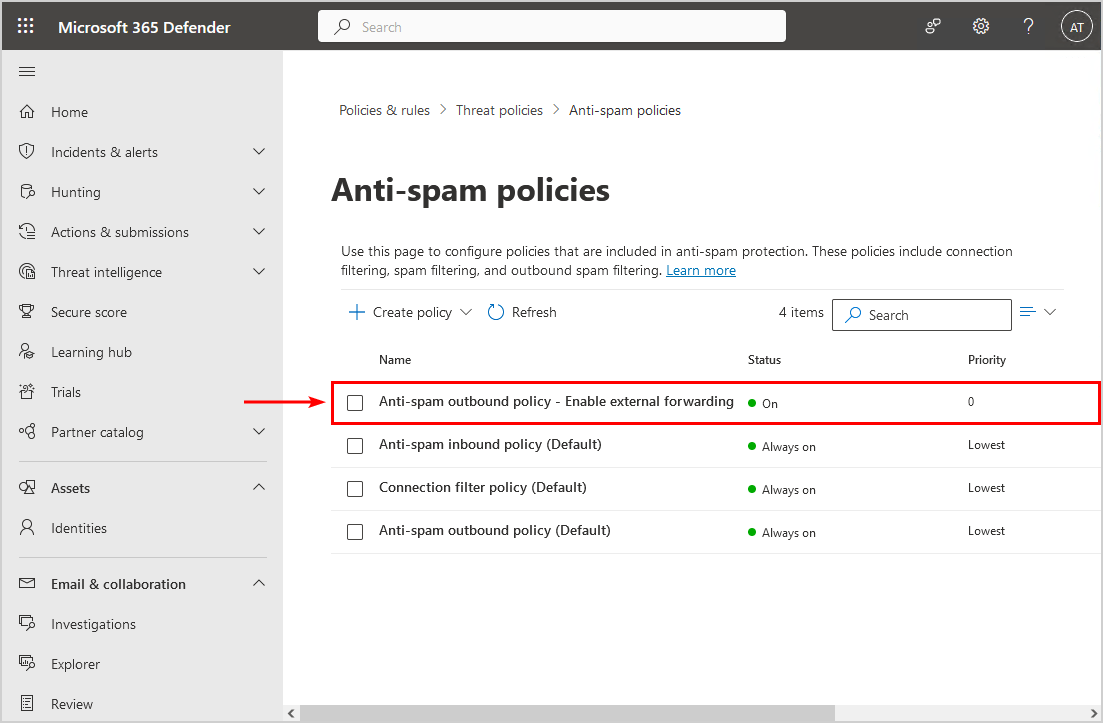Click the community feedback icon in header
Image resolution: width=1103 pixels, height=723 pixels.
933,27
